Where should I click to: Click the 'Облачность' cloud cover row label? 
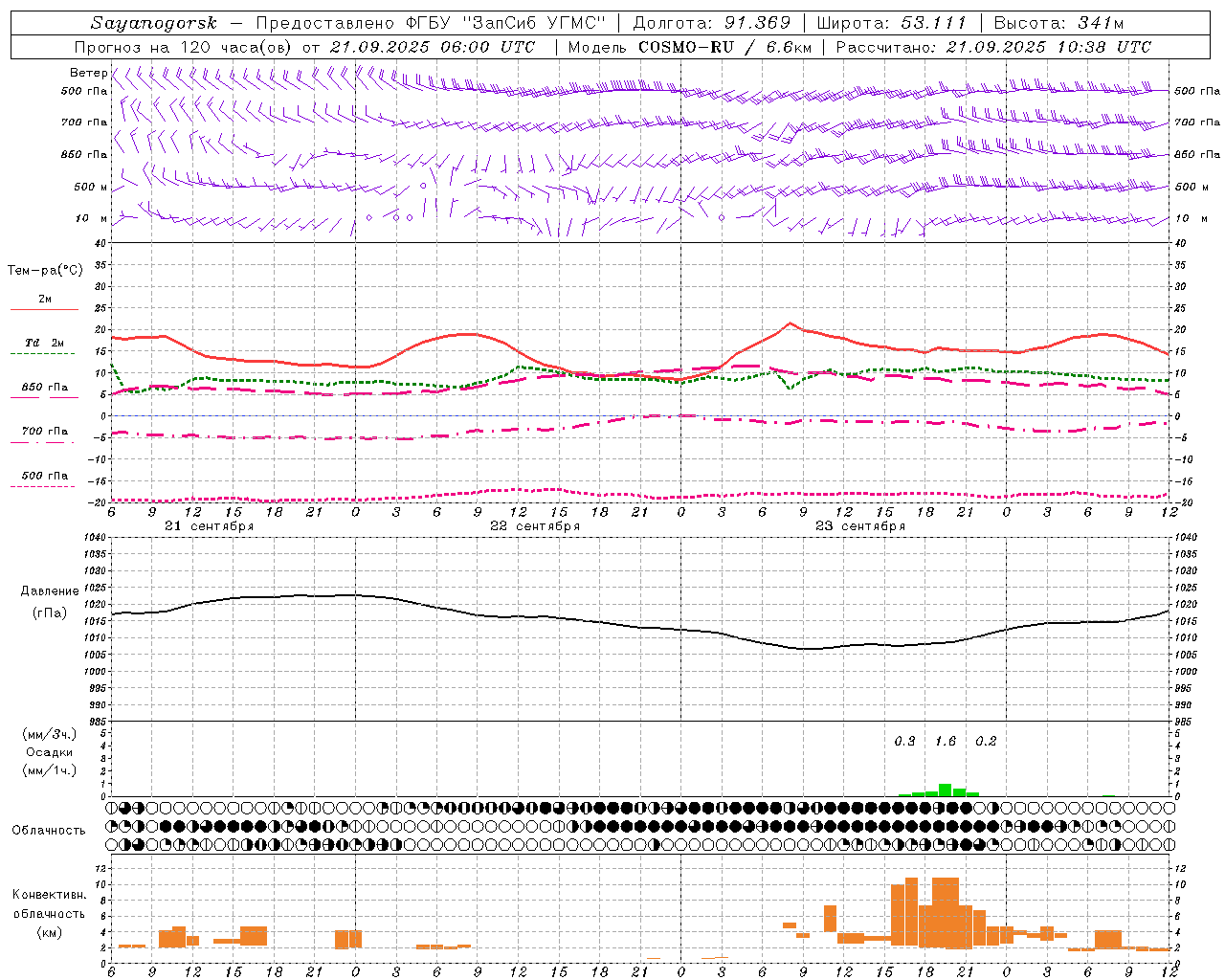click(x=49, y=831)
